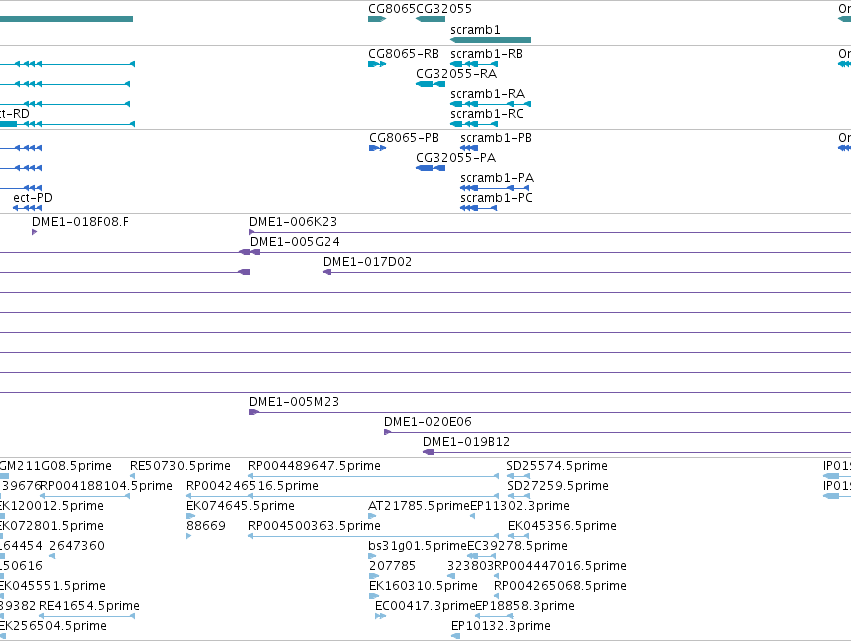Open the EP18858.3prime EST label
This screenshot has height=641, width=851.
pos(525,607)
